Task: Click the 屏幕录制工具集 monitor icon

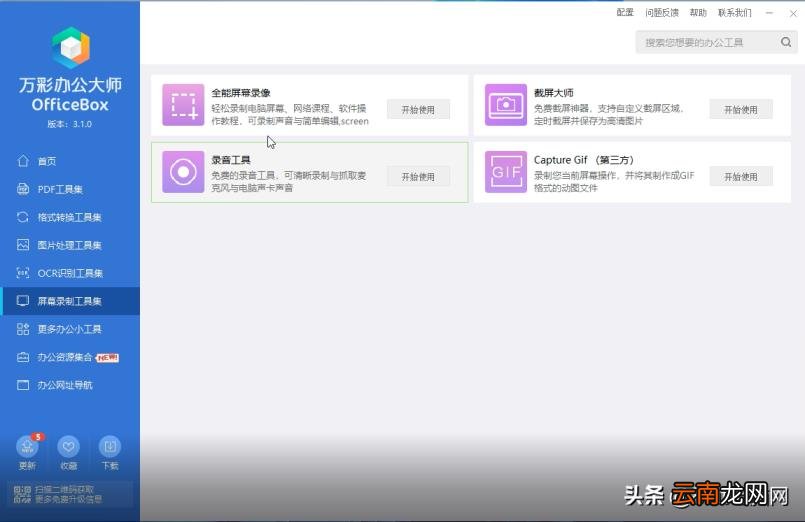Action: (23, 301)
